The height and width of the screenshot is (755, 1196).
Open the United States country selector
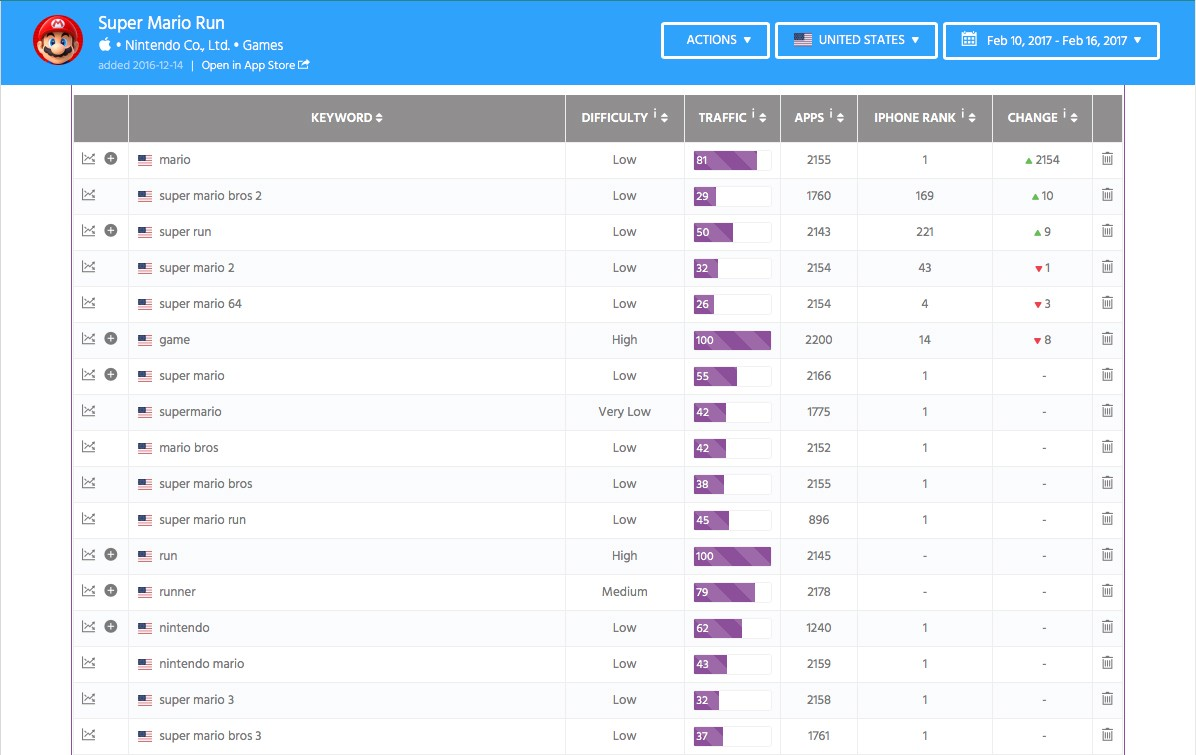click(x=856, y=40)
